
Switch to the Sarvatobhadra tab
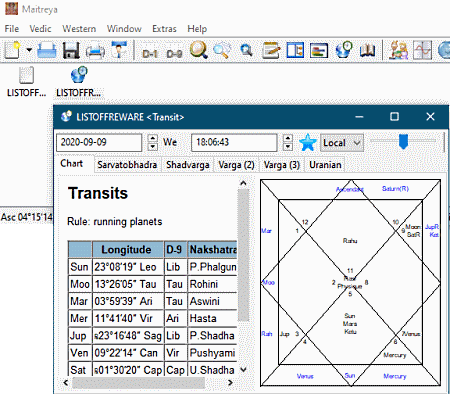click(127, 165)
